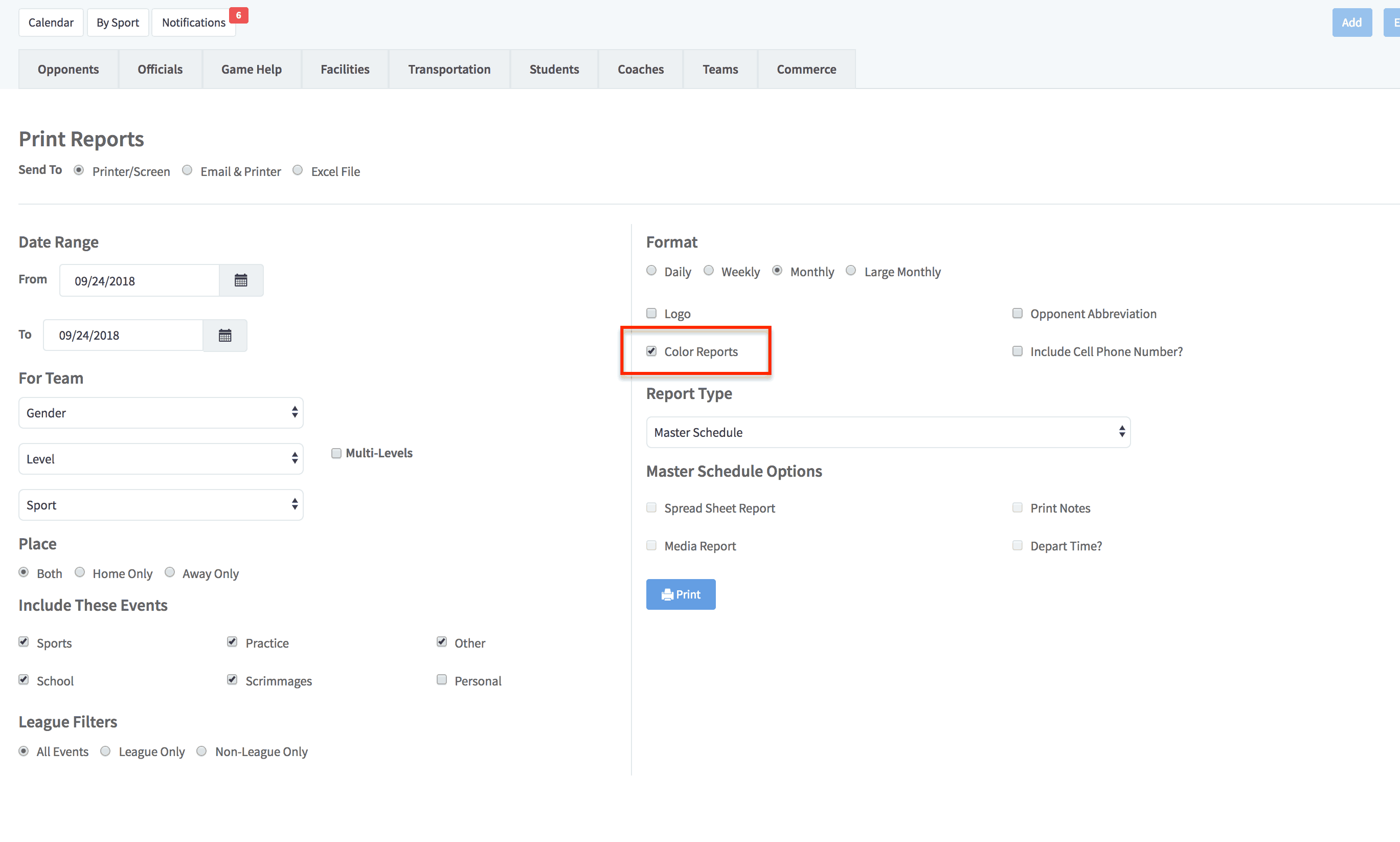Uncheck the Scrimmages checkbox
Image resolution: width=1400 pixels, height=842 pixels.
233,680
